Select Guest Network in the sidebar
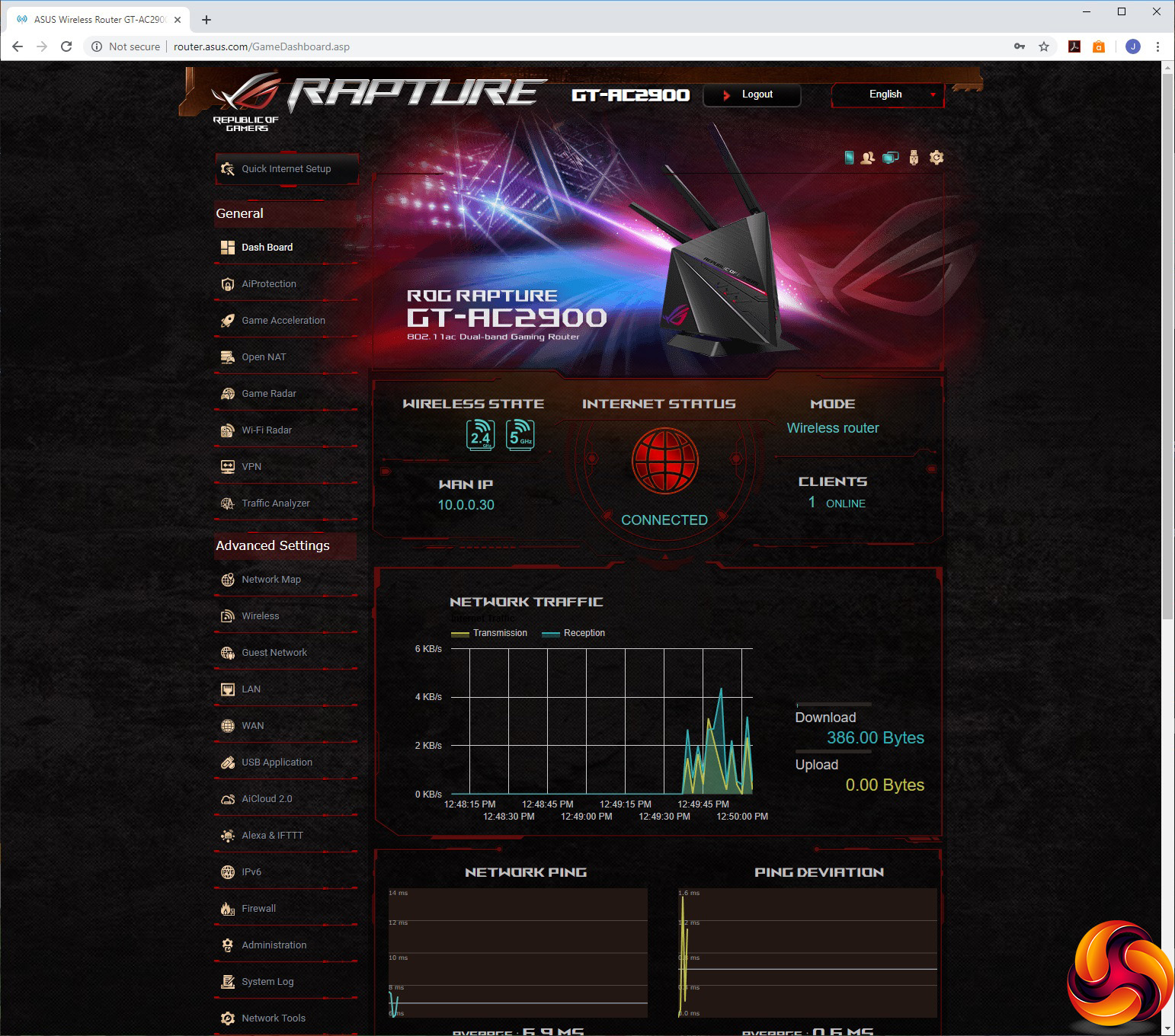 [286, 653]
